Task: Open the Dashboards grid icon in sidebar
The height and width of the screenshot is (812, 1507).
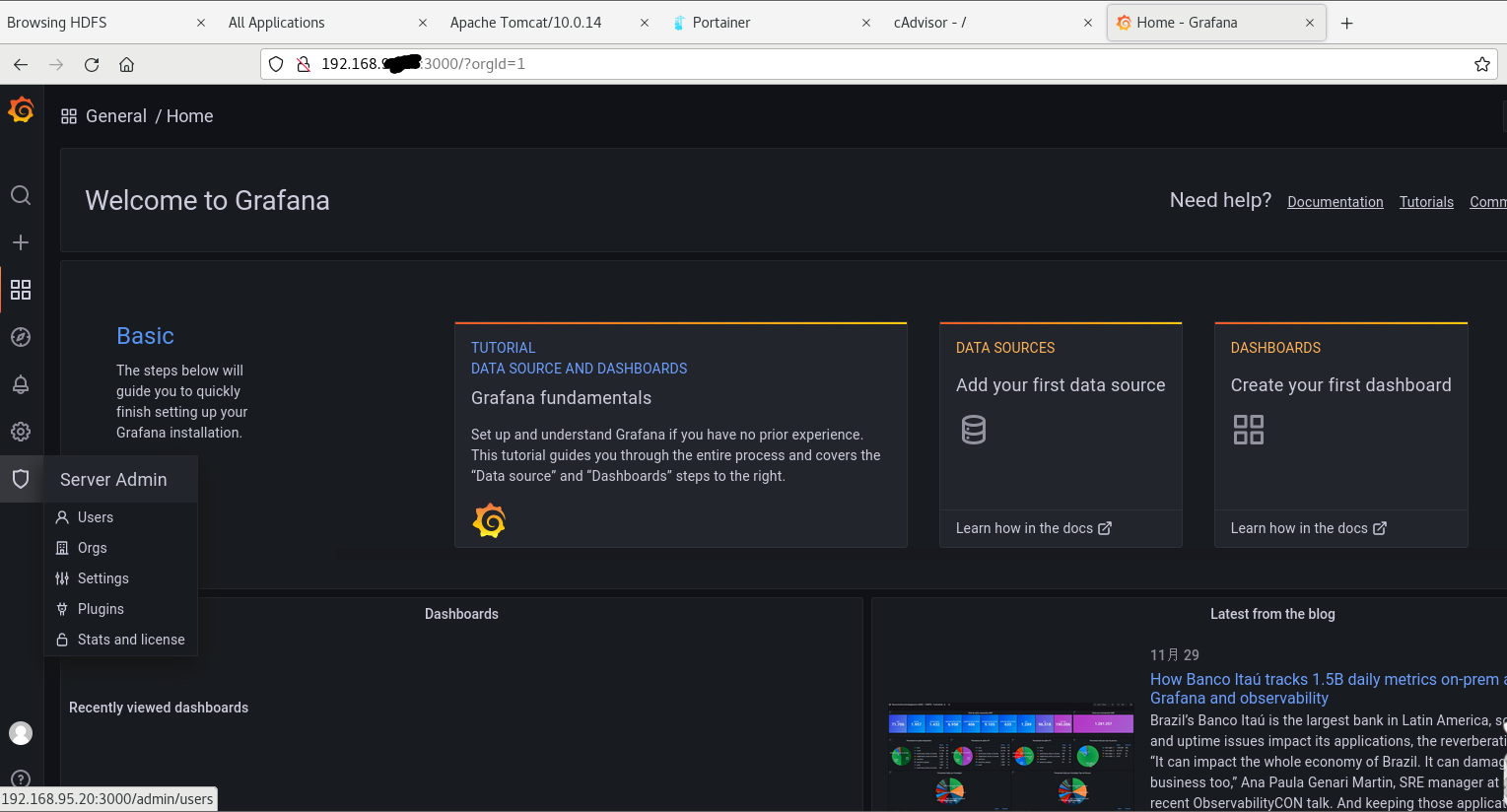Action: coord(21,290)
